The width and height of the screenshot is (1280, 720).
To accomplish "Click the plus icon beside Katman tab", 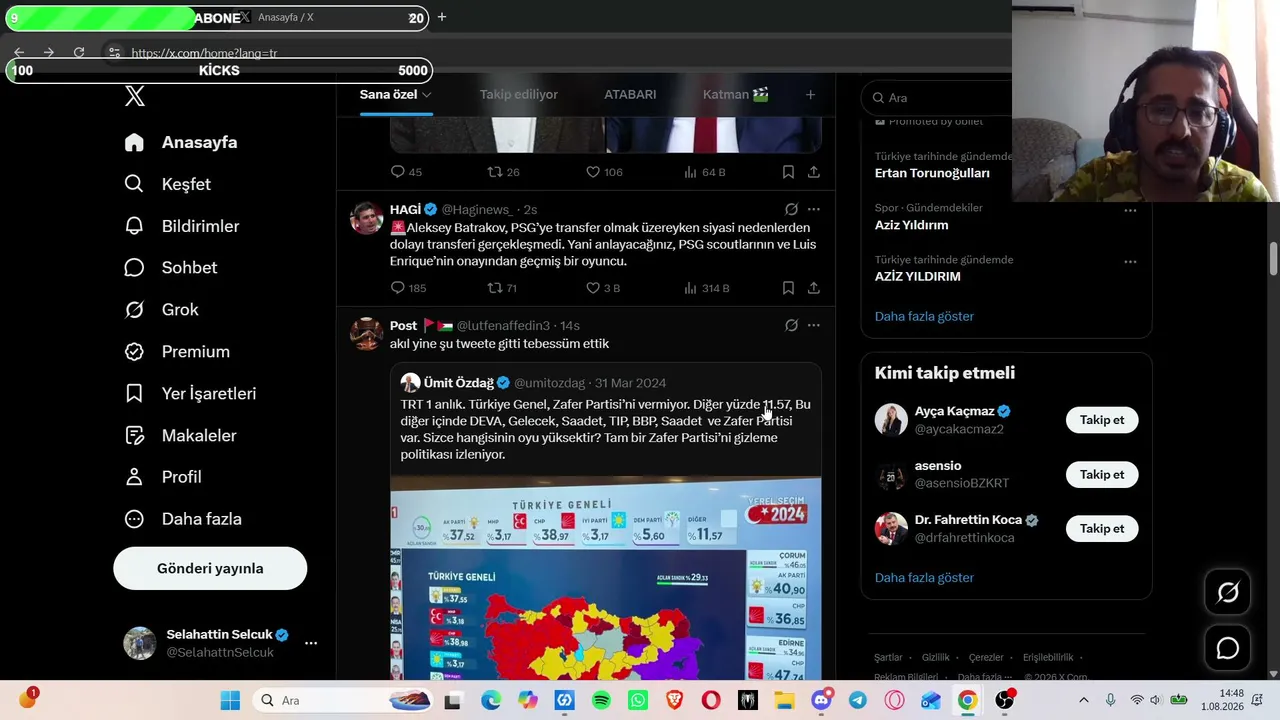I will (810, 94).
